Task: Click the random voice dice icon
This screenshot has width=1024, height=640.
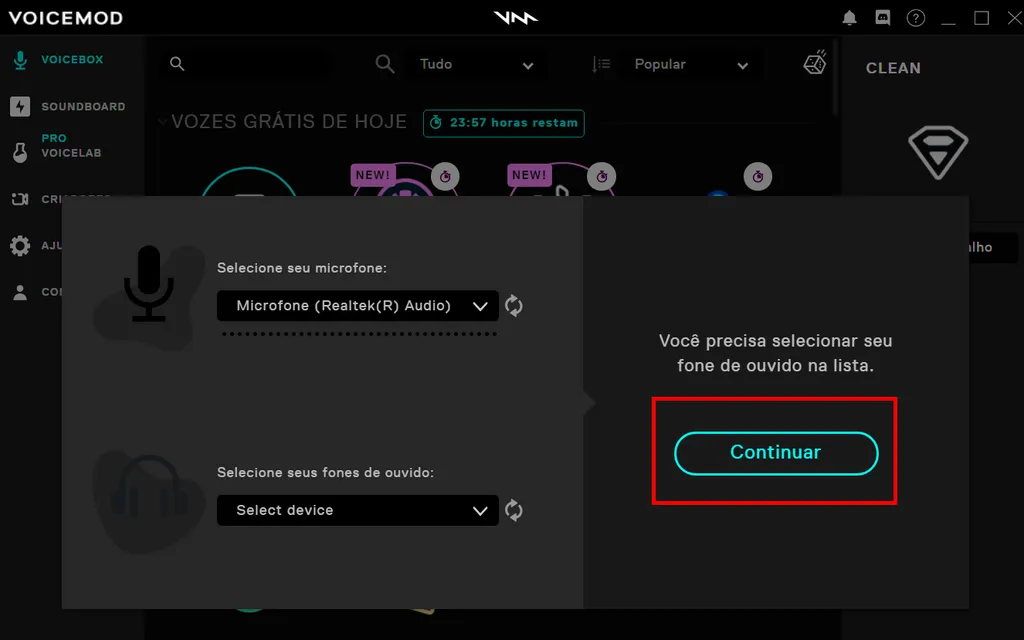Action: point(814,62)
